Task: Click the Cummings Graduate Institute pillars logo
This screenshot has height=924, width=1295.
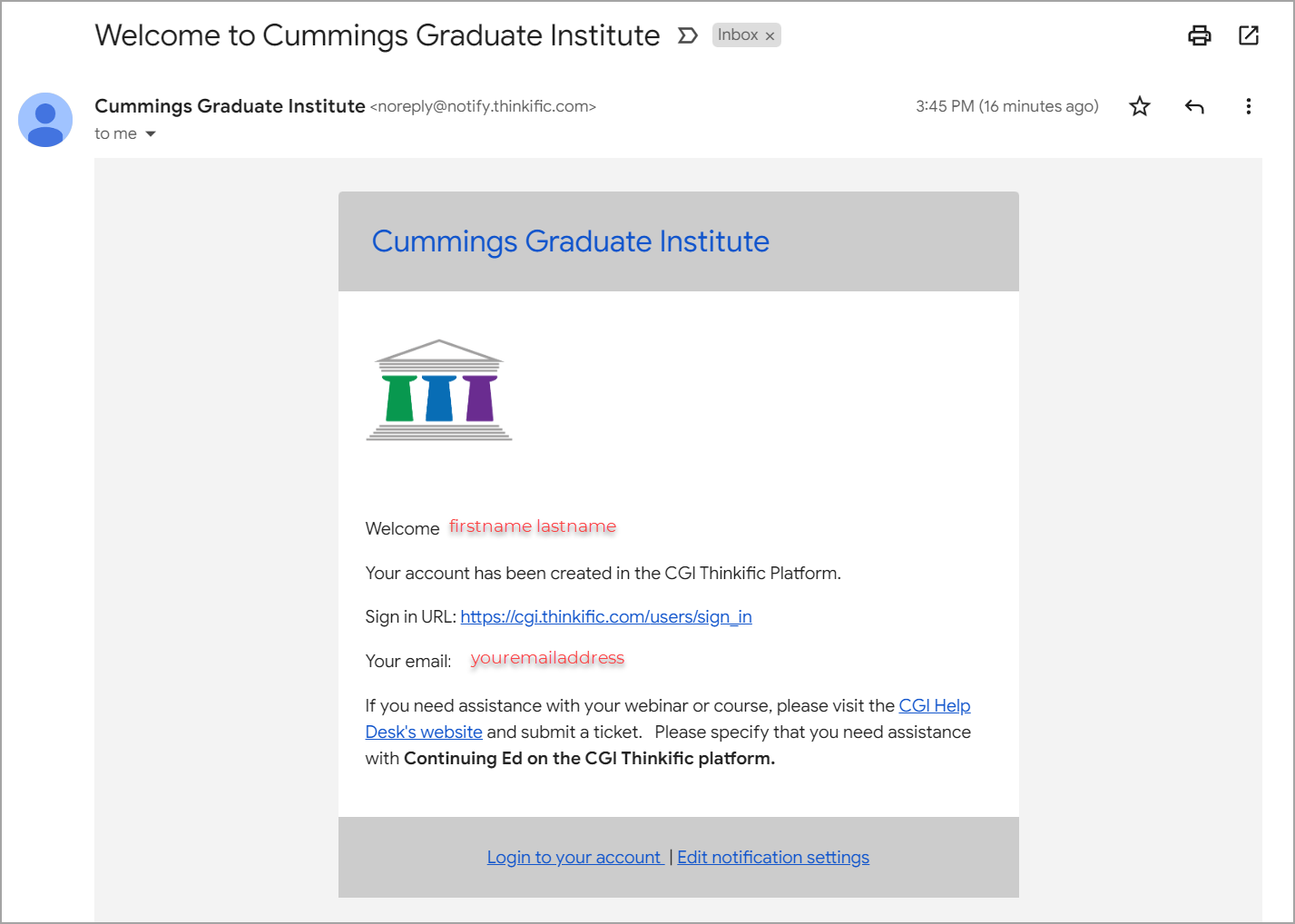Action: (438, 390)
